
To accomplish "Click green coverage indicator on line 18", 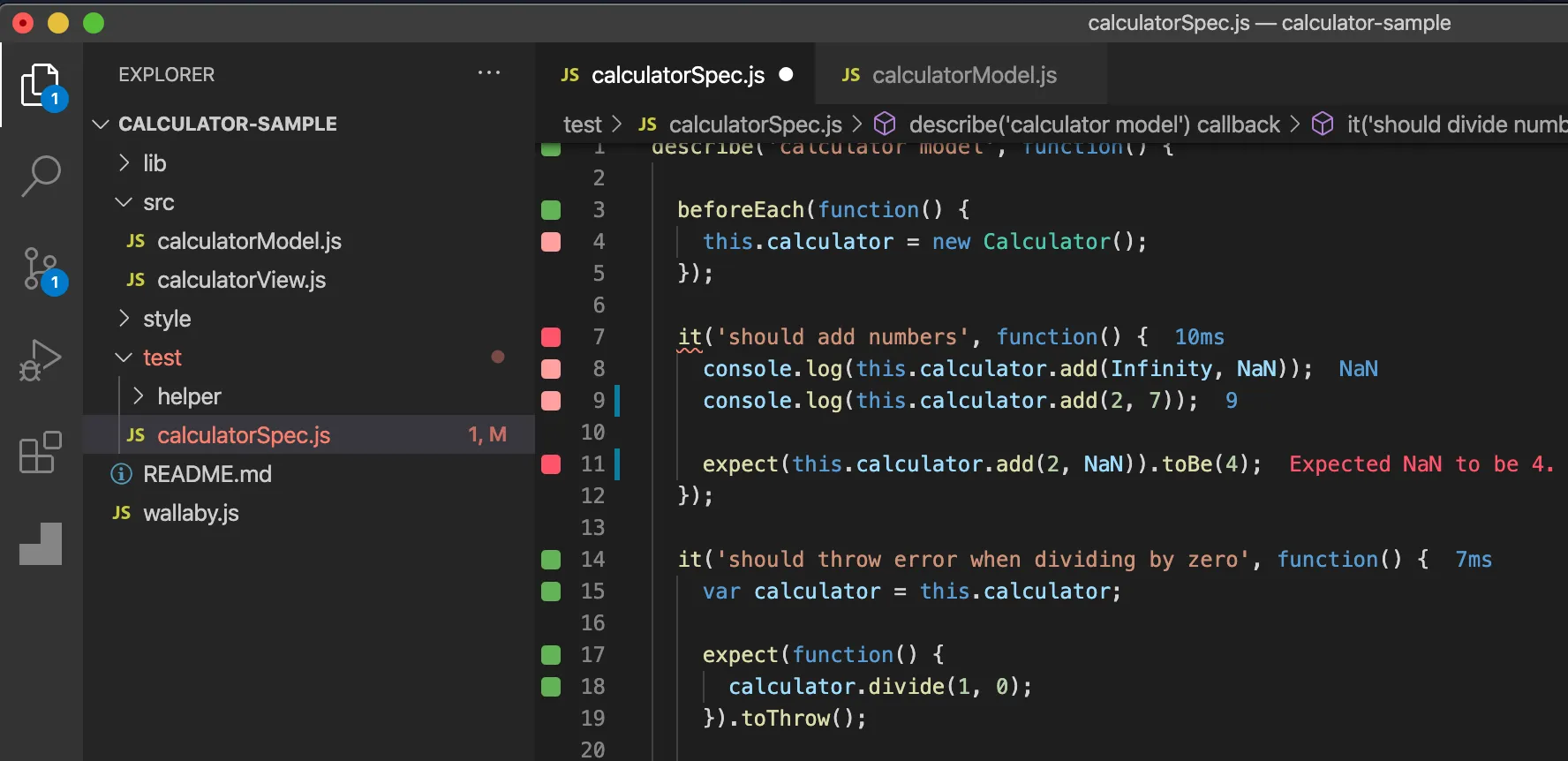I will click(551, 686).
